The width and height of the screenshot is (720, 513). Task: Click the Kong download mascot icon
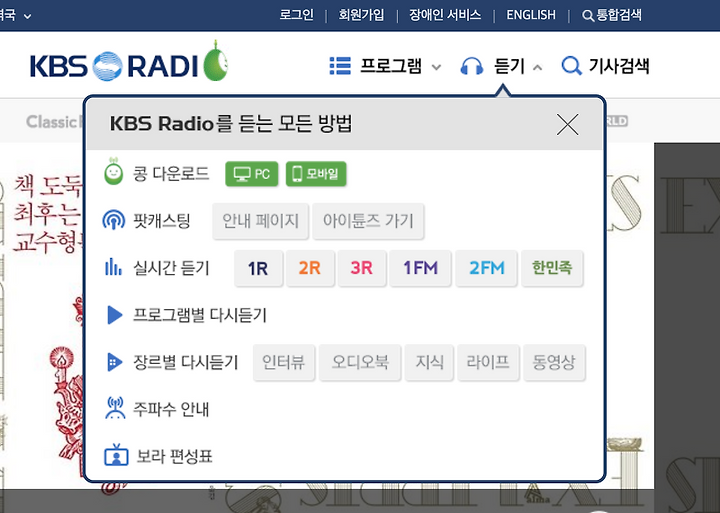[x=113, y=172]
